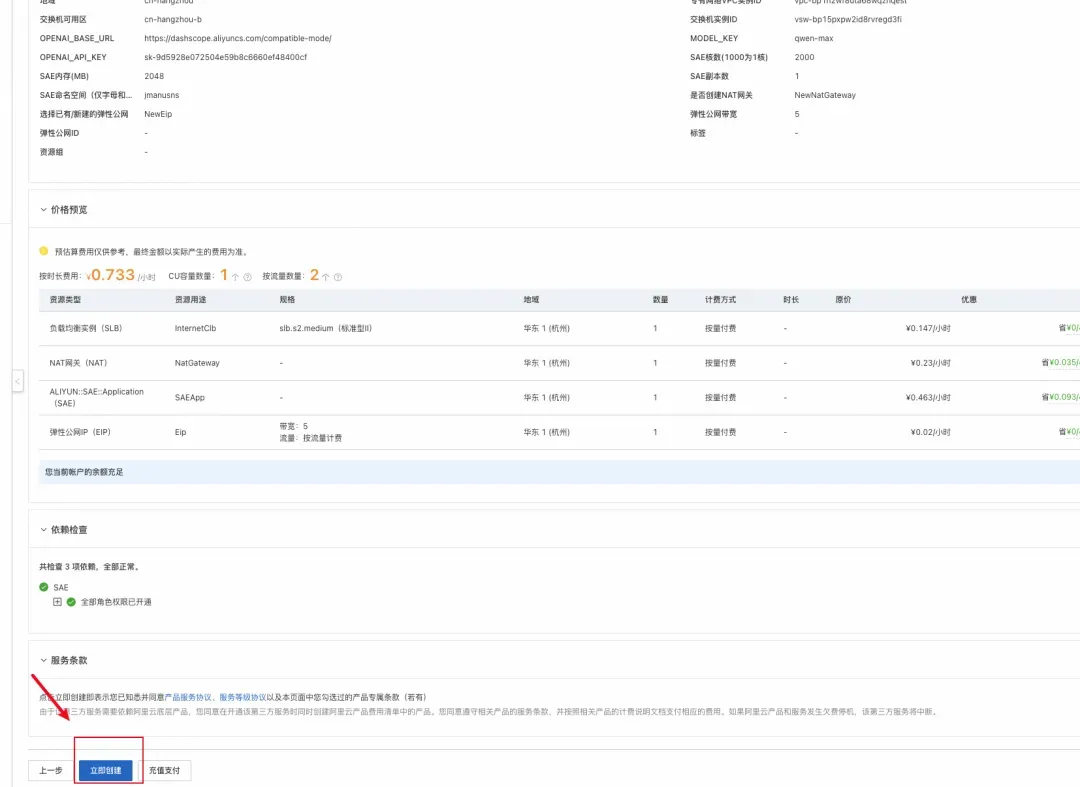1080x787 pixels.
Task: Collapse the 依赖检查 section
Action: [43, 529]
